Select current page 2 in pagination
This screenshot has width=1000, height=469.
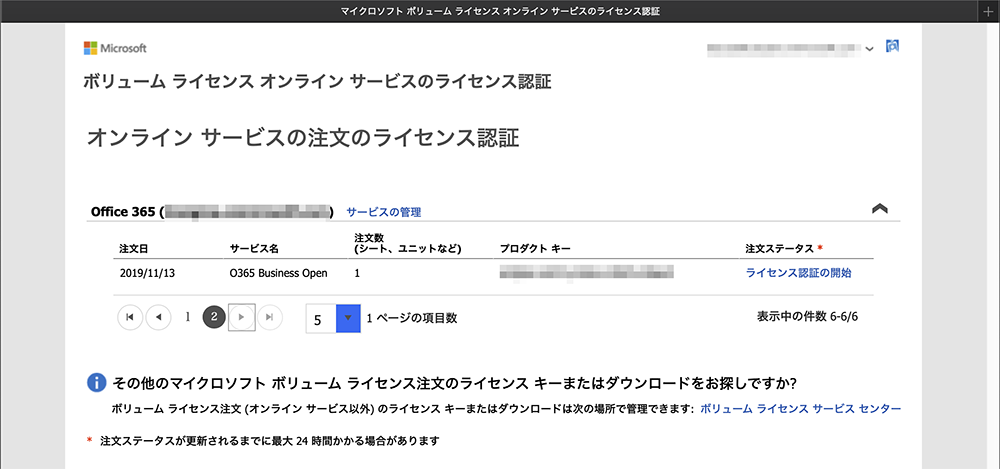213,318
